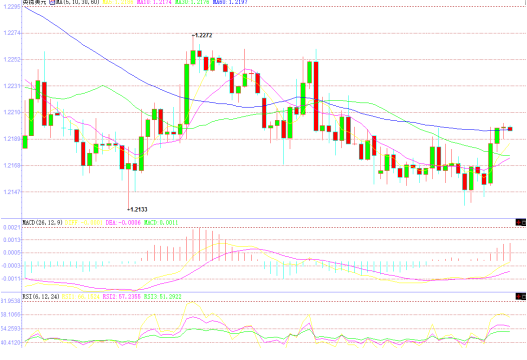Viewport: 527px width, 360px height.
Task: Click the green MACD value in MACD header
Action: (161, 223)
